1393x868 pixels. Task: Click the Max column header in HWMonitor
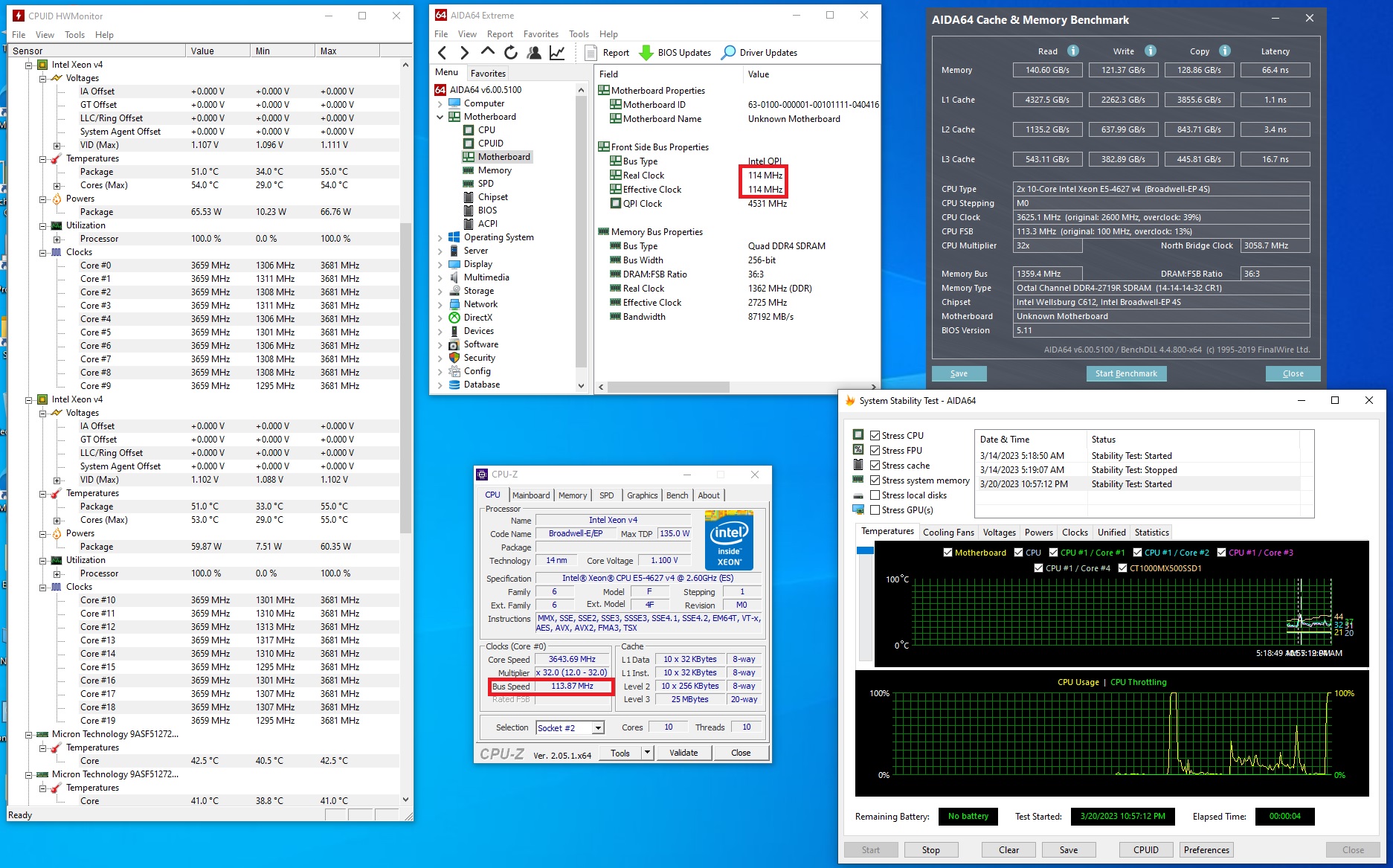click(347, 51)
